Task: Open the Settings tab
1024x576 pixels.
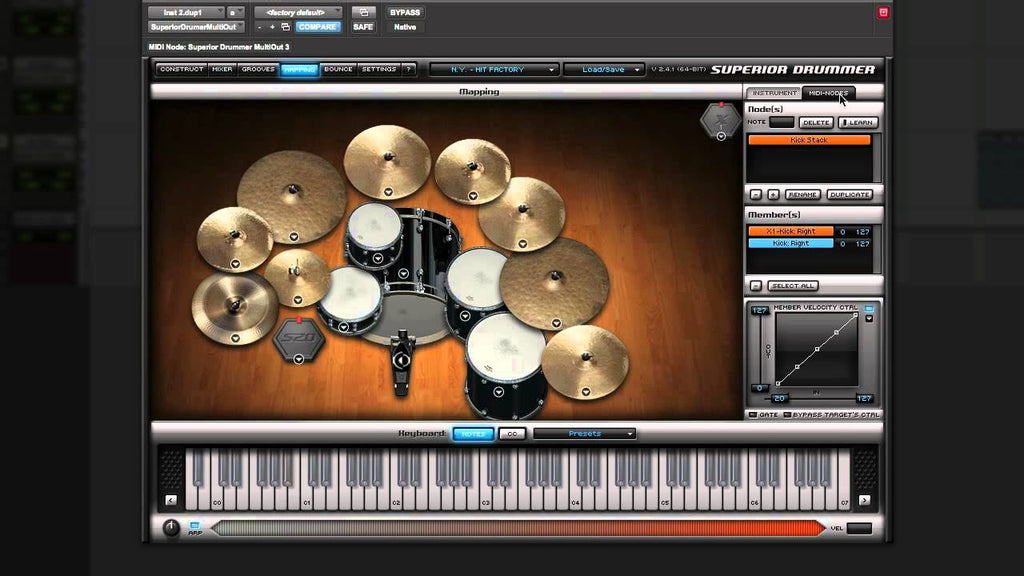Action: pos(379,69)
